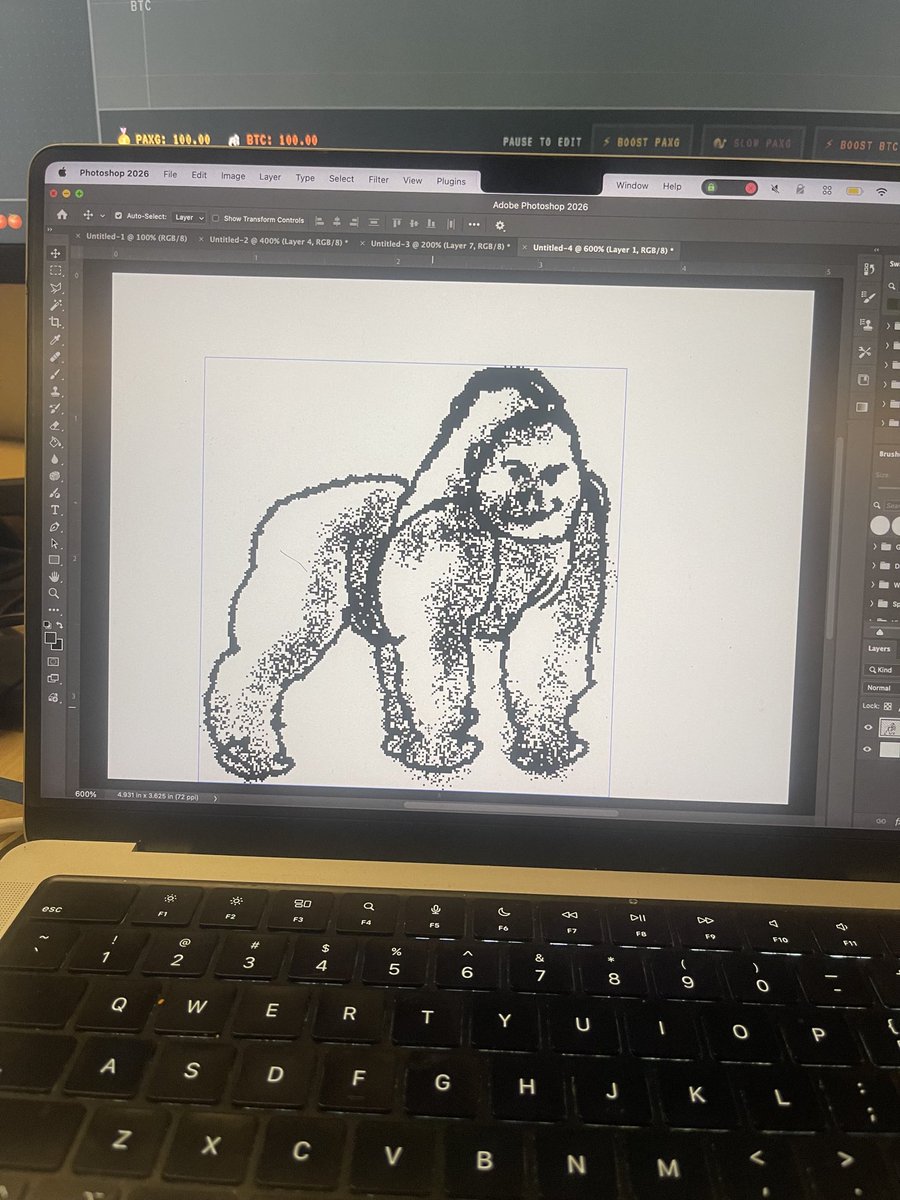900x1200 pixels.
Task: Open the Auto-Select Layer dropdown
Action: pyautogui.click(x=189, y=217)
